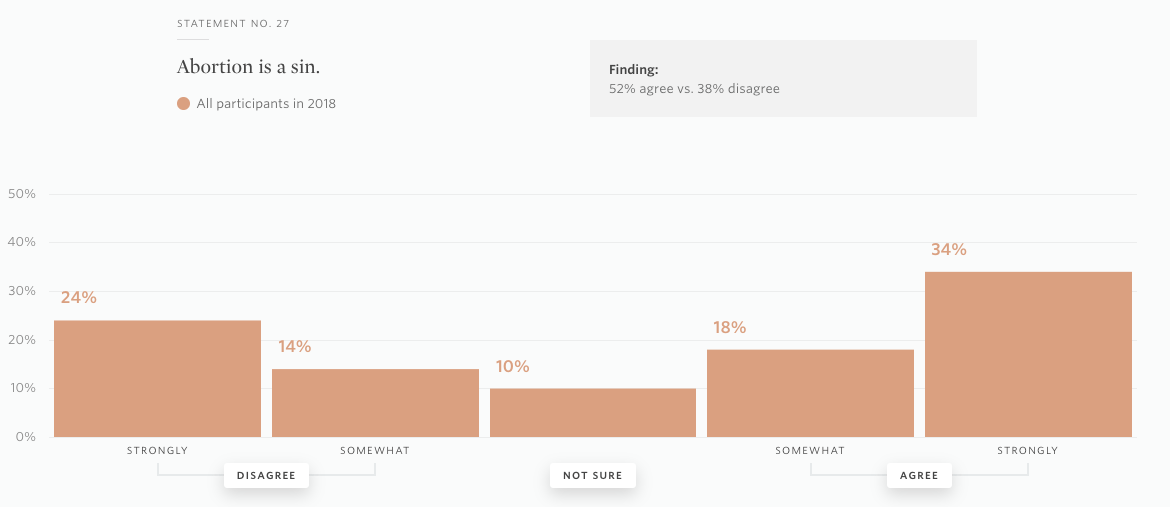Click the SOMEWHAT label under the disagree side
This screenshot has height=507, width=1170.
(x=375, y=450)
